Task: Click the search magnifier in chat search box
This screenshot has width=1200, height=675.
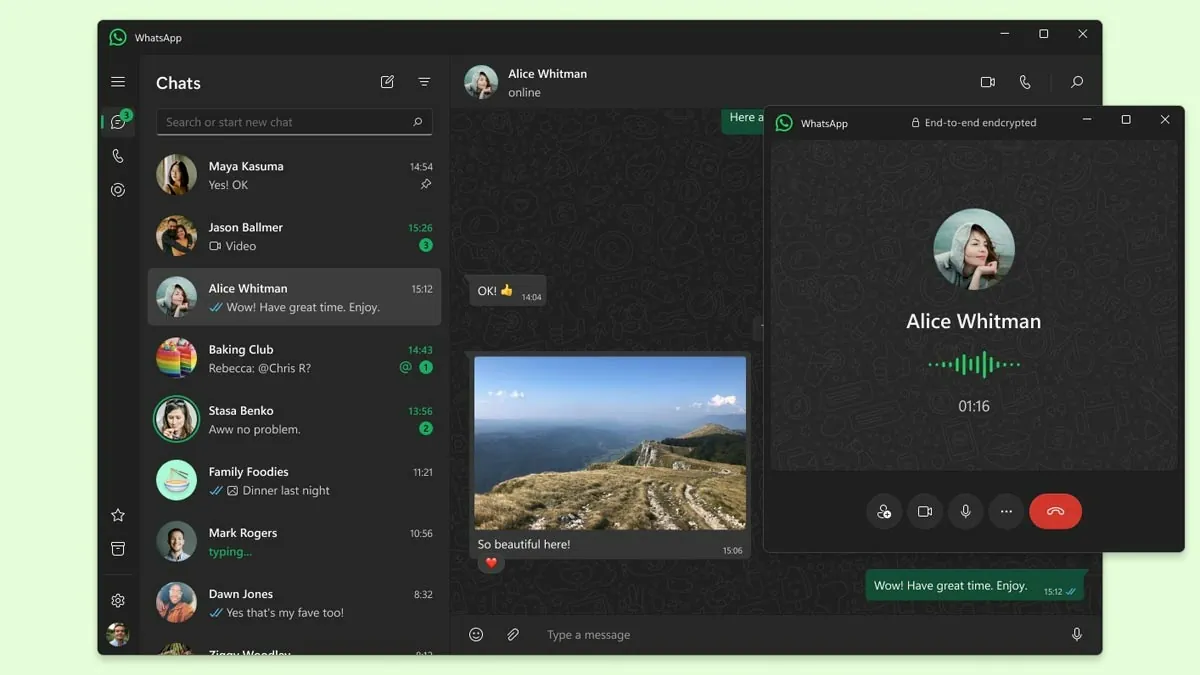Action: pyautogui.click(x=418, y=122)
